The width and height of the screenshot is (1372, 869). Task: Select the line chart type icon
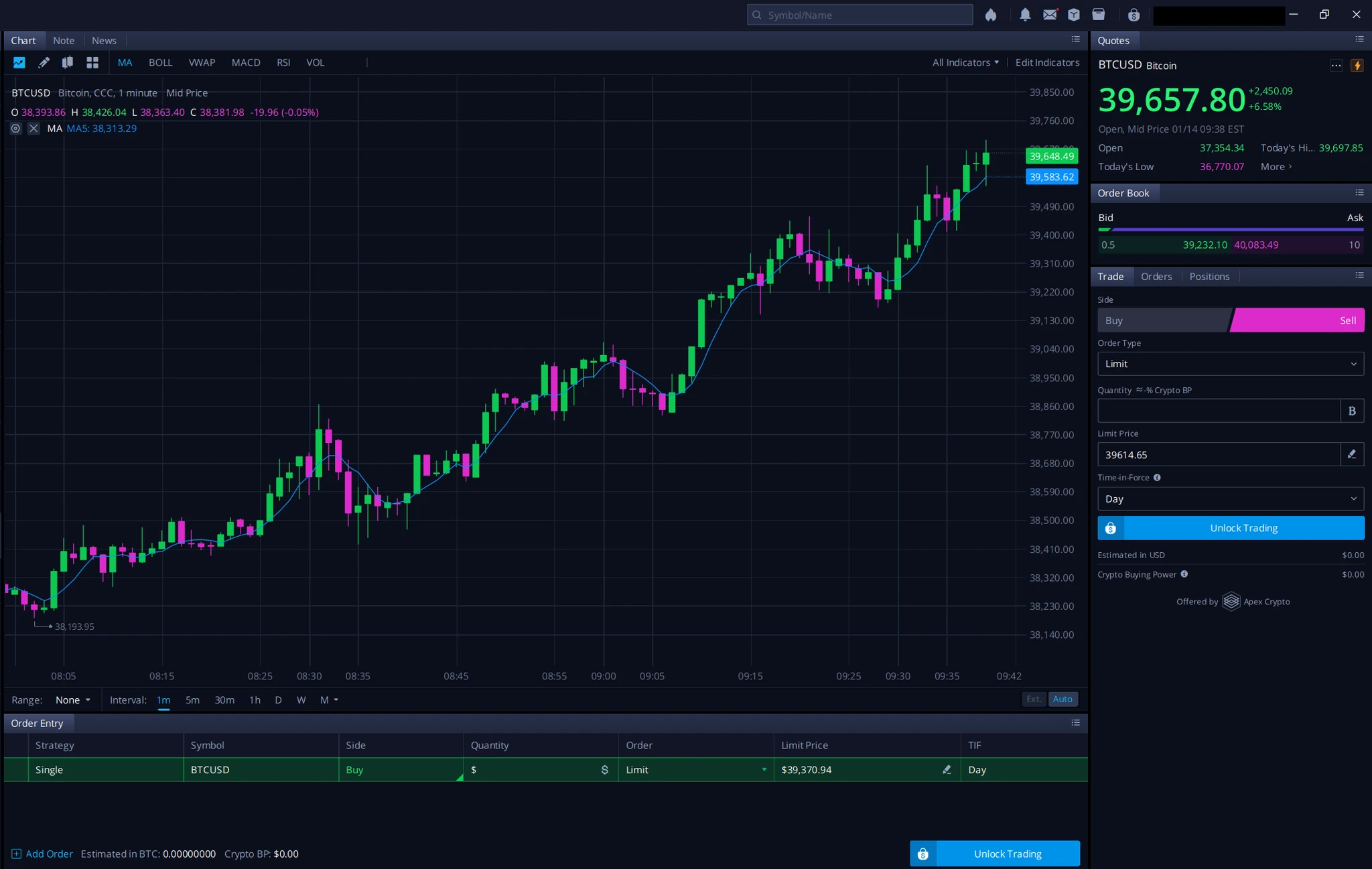(x=19, y=62)
